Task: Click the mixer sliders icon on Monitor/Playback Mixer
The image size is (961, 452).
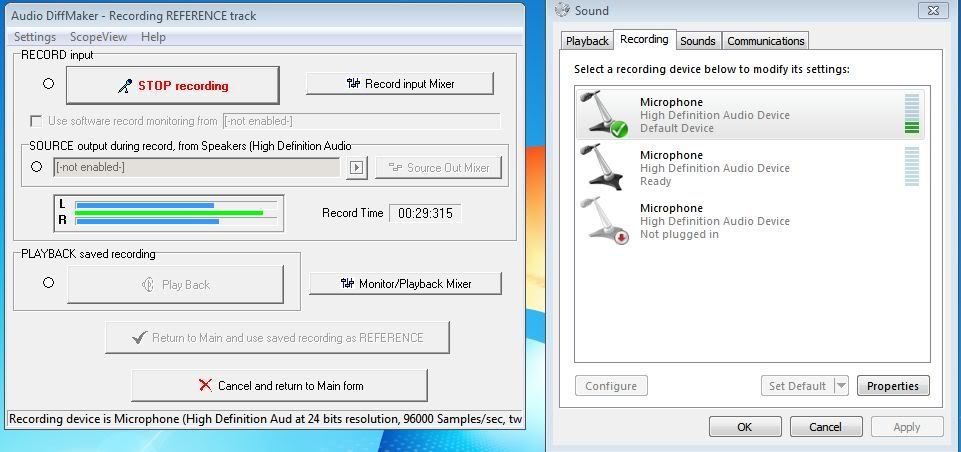Action: click(x=347, y=283)
